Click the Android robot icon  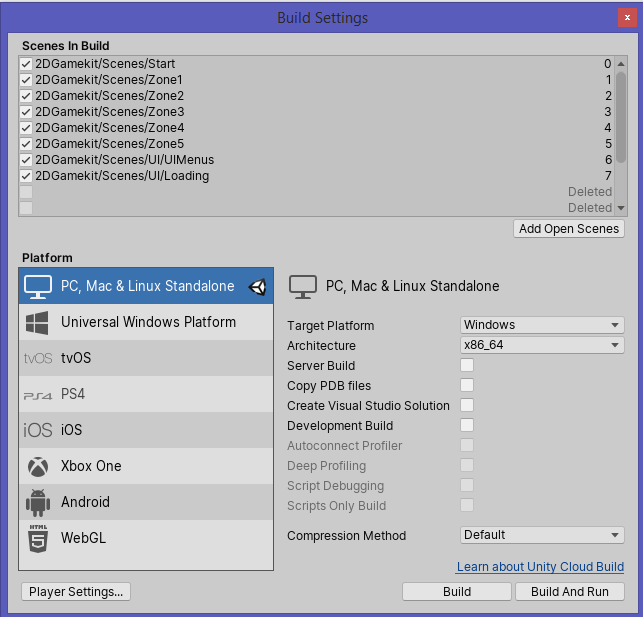[38, 503]
